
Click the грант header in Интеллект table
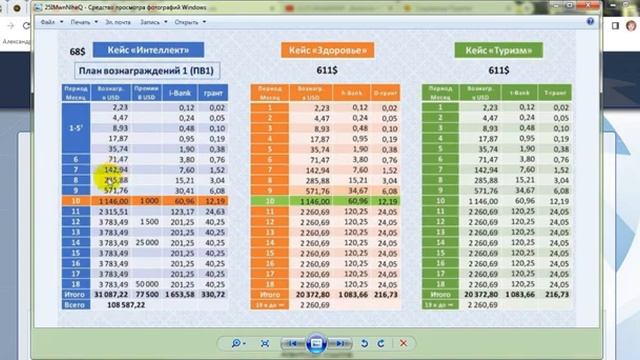(x=213, y=93)
